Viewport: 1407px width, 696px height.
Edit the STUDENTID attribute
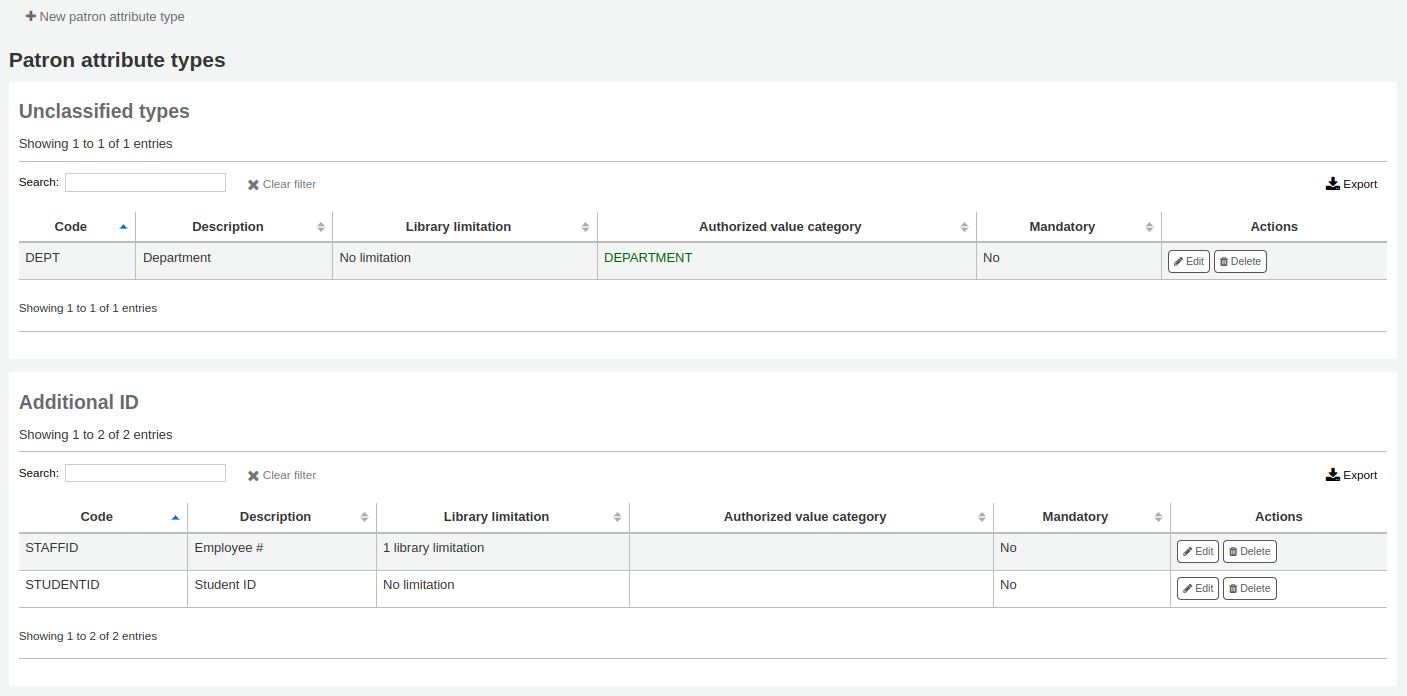(x=1197, y=588)
